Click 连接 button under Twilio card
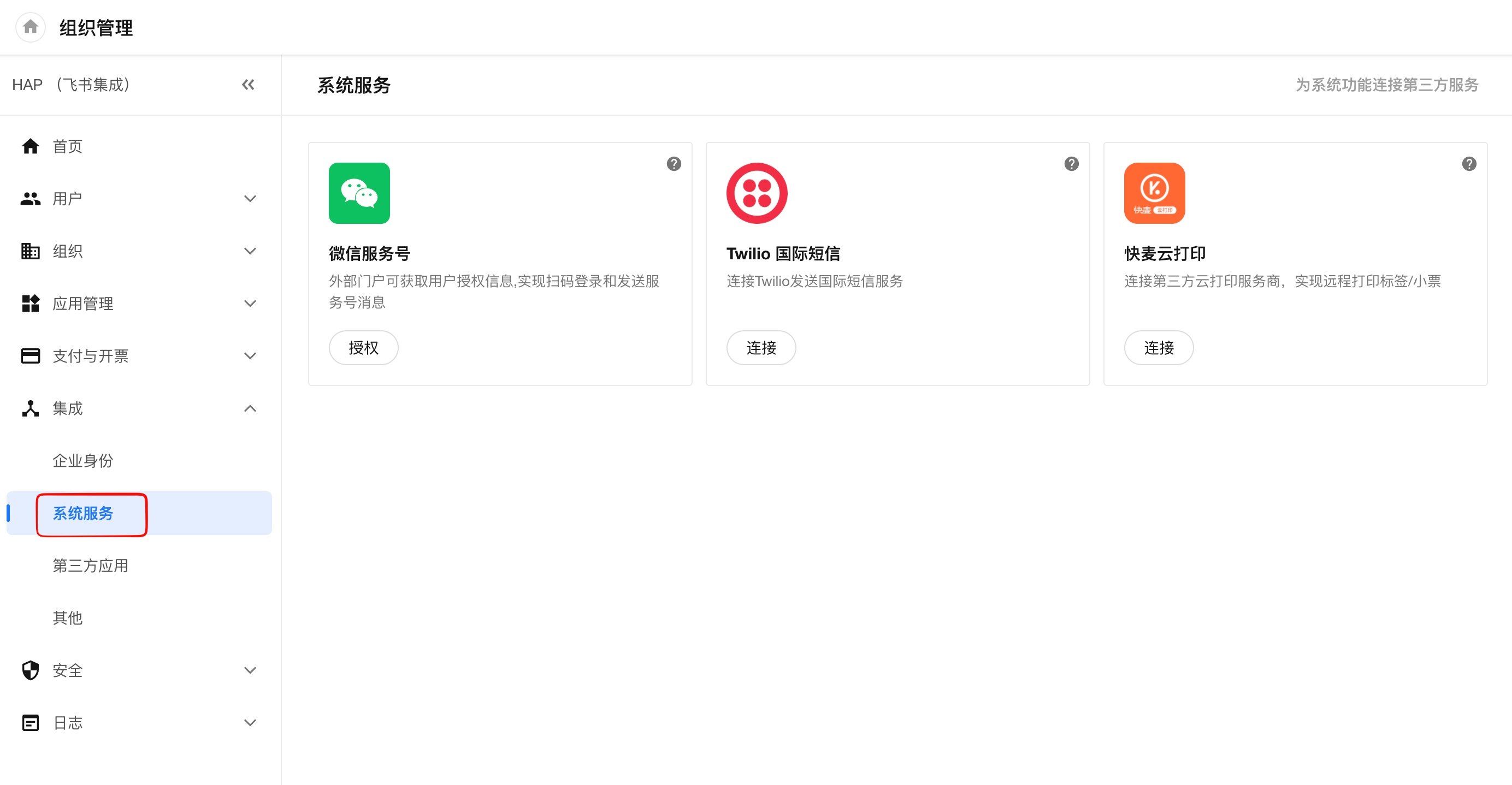 [x=761, y=348]
